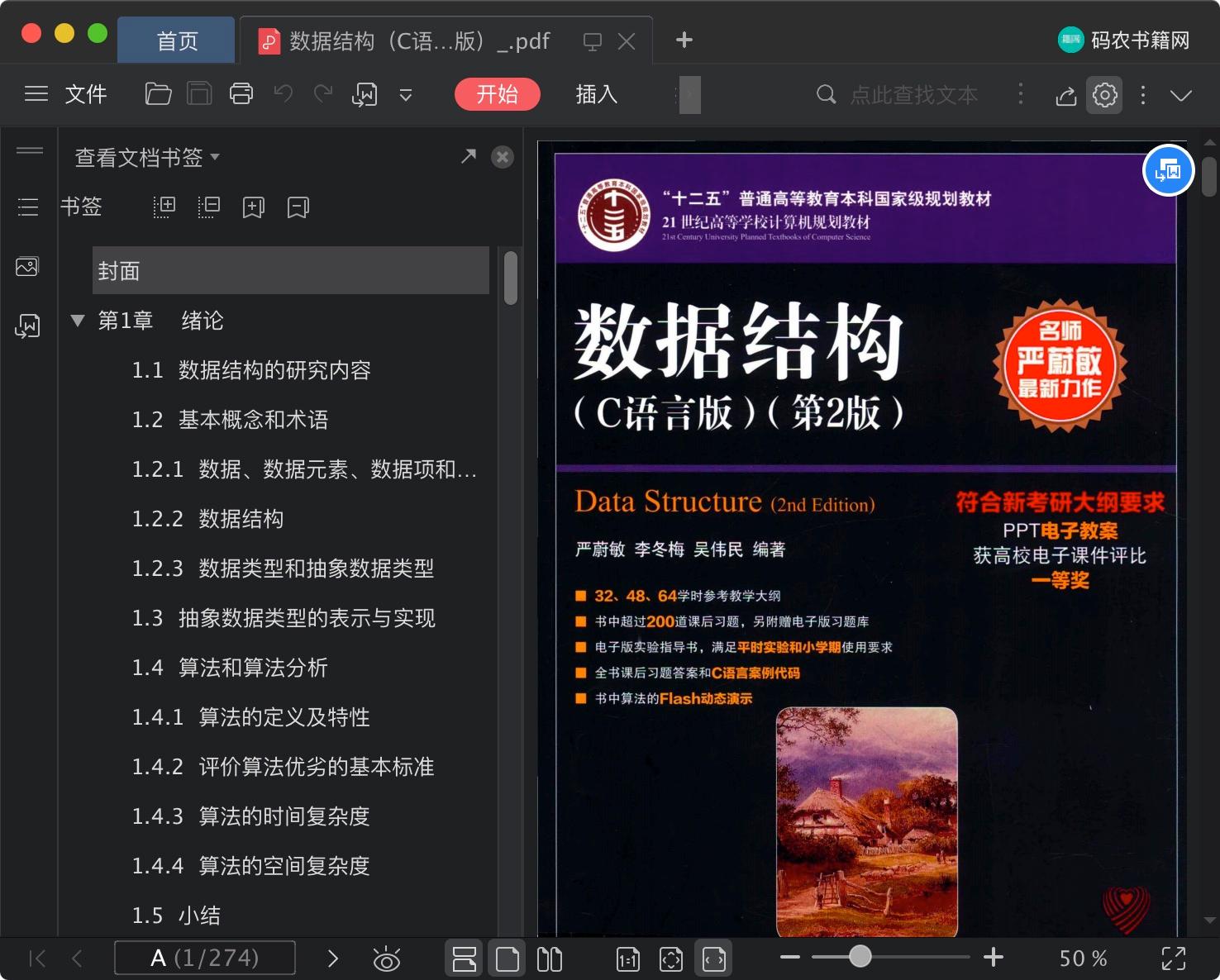Collapse the 第1章 绪论 chapter
The width and height of the screenshot is (1220, 980).
tap(78, 321)
